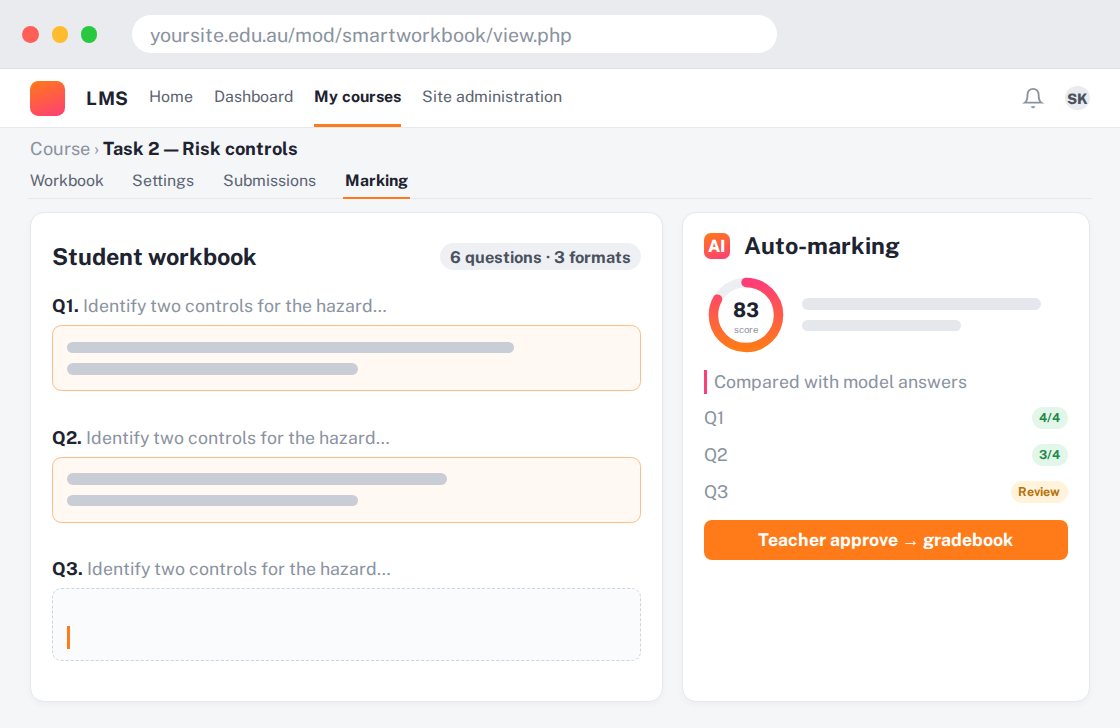The width and height of the screenshot is (1120, 728).
Task: Click the Q2. question prompt text
Action: pos(221,438)
